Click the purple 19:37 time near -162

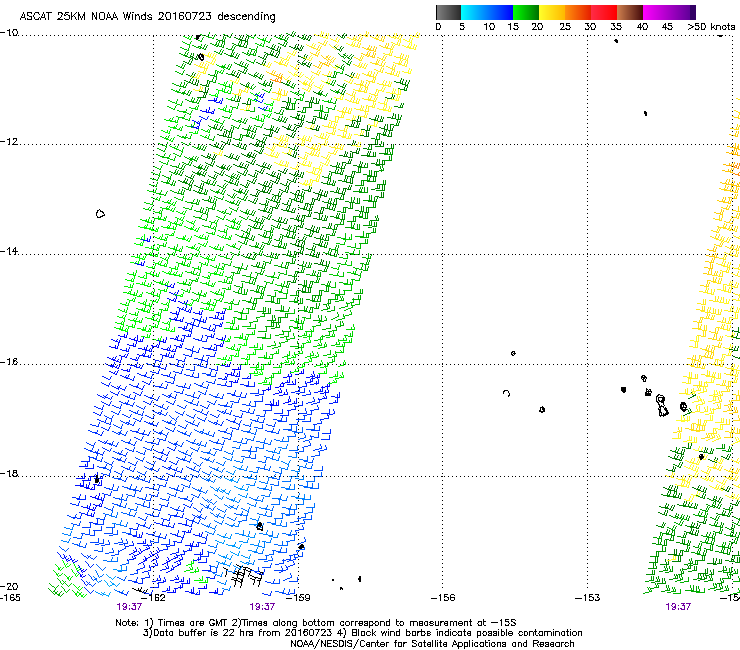[129, 607]
